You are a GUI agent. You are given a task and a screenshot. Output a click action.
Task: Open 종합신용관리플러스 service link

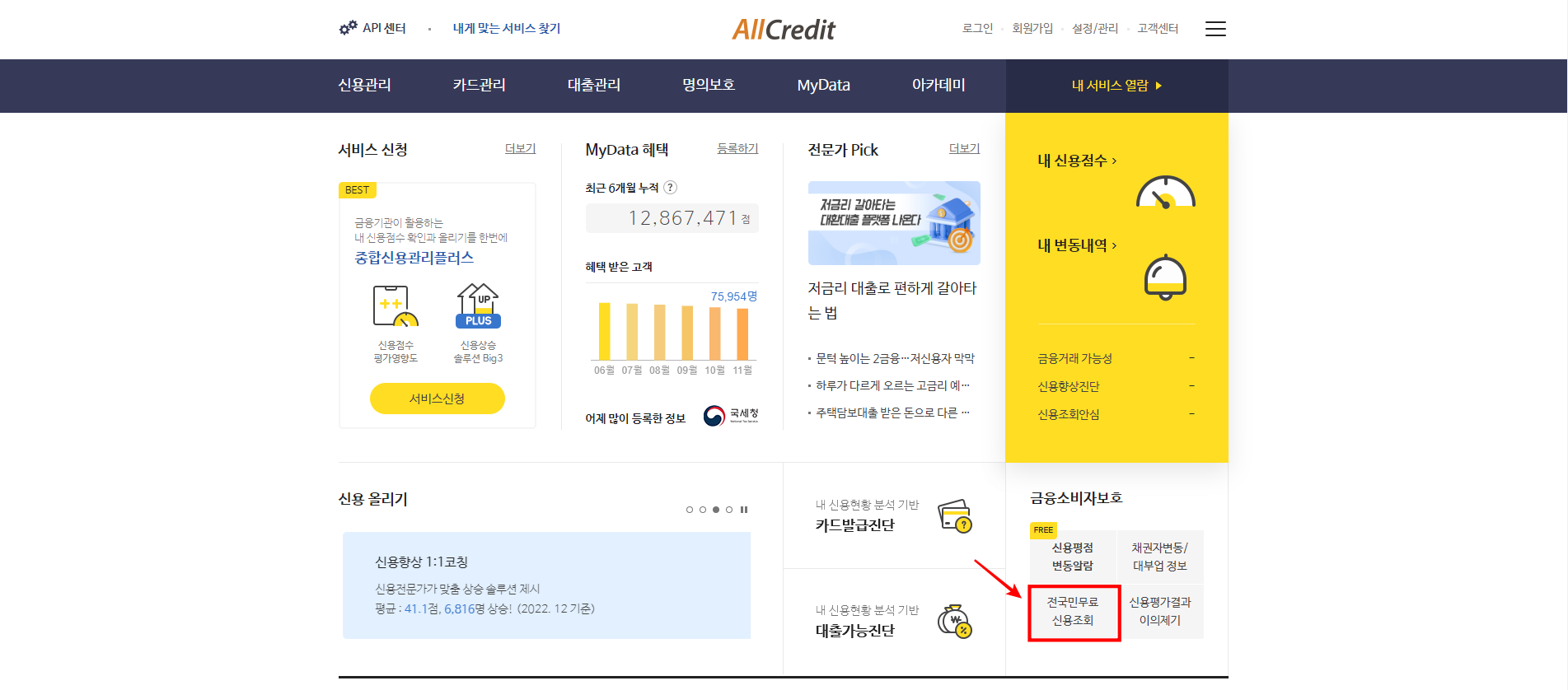point(414,258)
